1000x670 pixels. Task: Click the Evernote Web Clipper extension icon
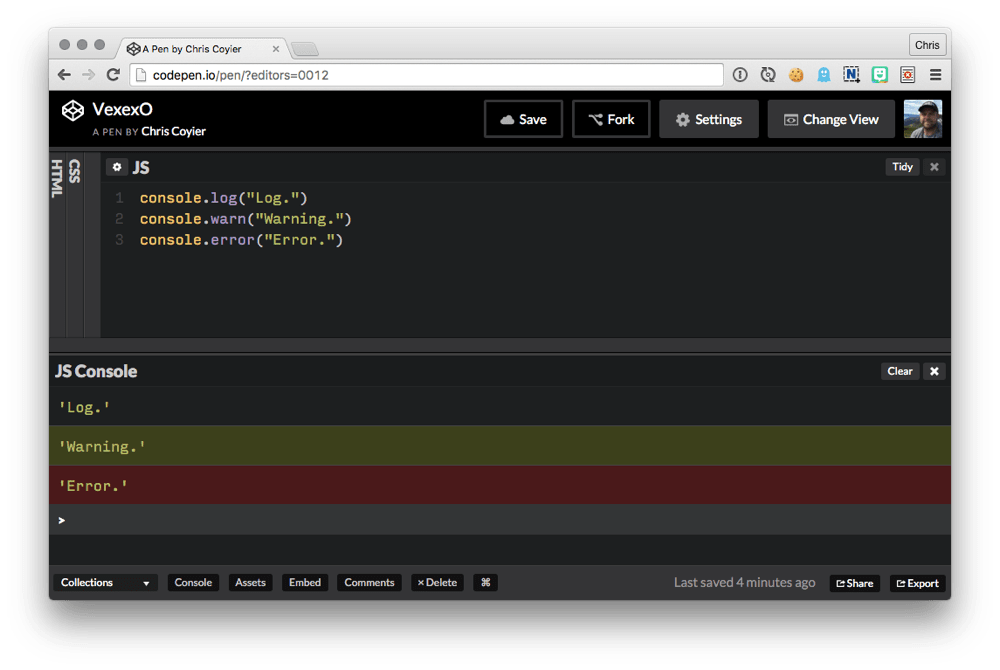pyautogui.click(x=851, y=74)
